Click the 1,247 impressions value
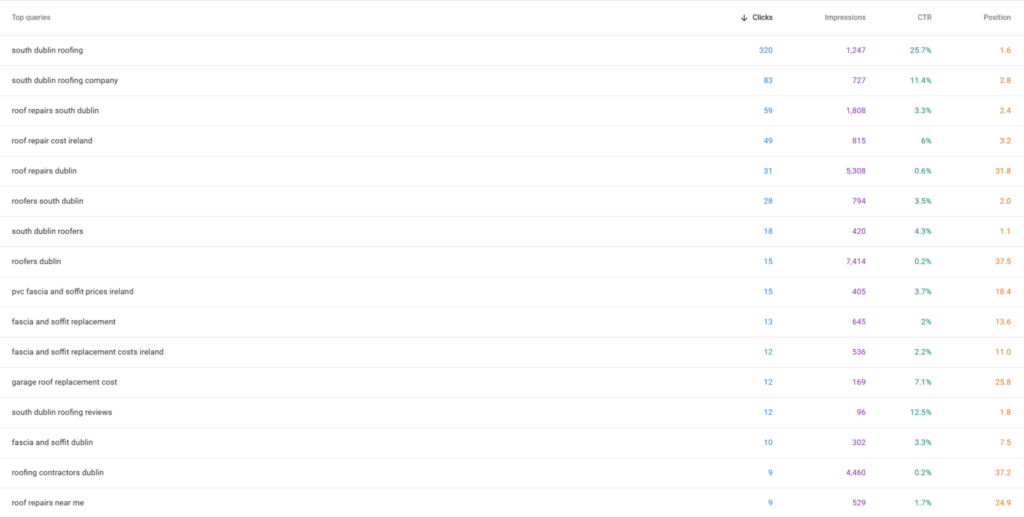 coord(856,50)
